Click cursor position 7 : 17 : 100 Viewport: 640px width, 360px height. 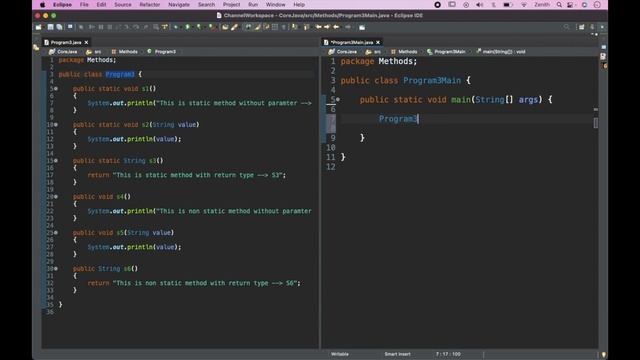click(x=448, y=354)
